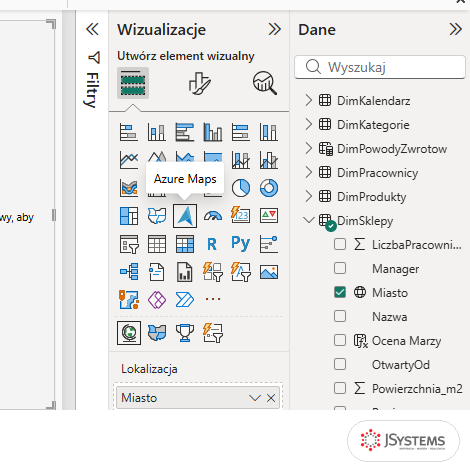Select the line and stacked column chart
Image resolution: width=470 pixels, height=472 pixels.
coord(241,160)
